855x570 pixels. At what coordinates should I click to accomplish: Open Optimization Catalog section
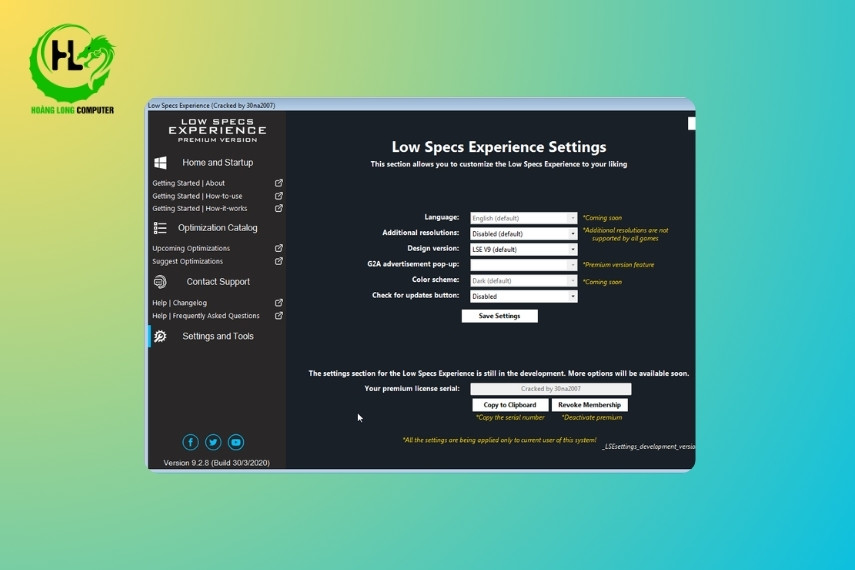pos(217,228)
